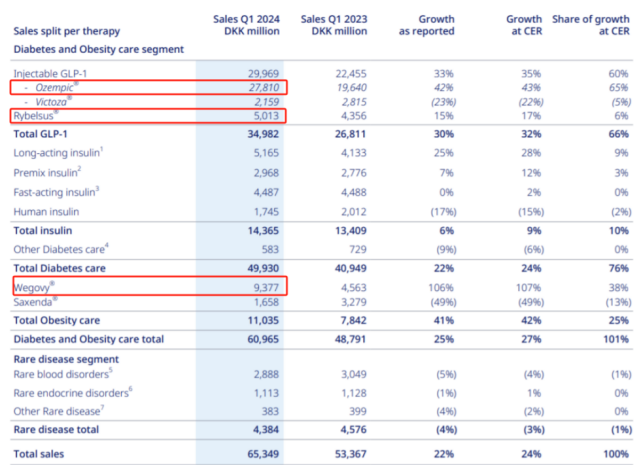Select Wegovy Q1 2024 sales 9,377
This screenshot has width=640, height=466.
pos(266,288)
